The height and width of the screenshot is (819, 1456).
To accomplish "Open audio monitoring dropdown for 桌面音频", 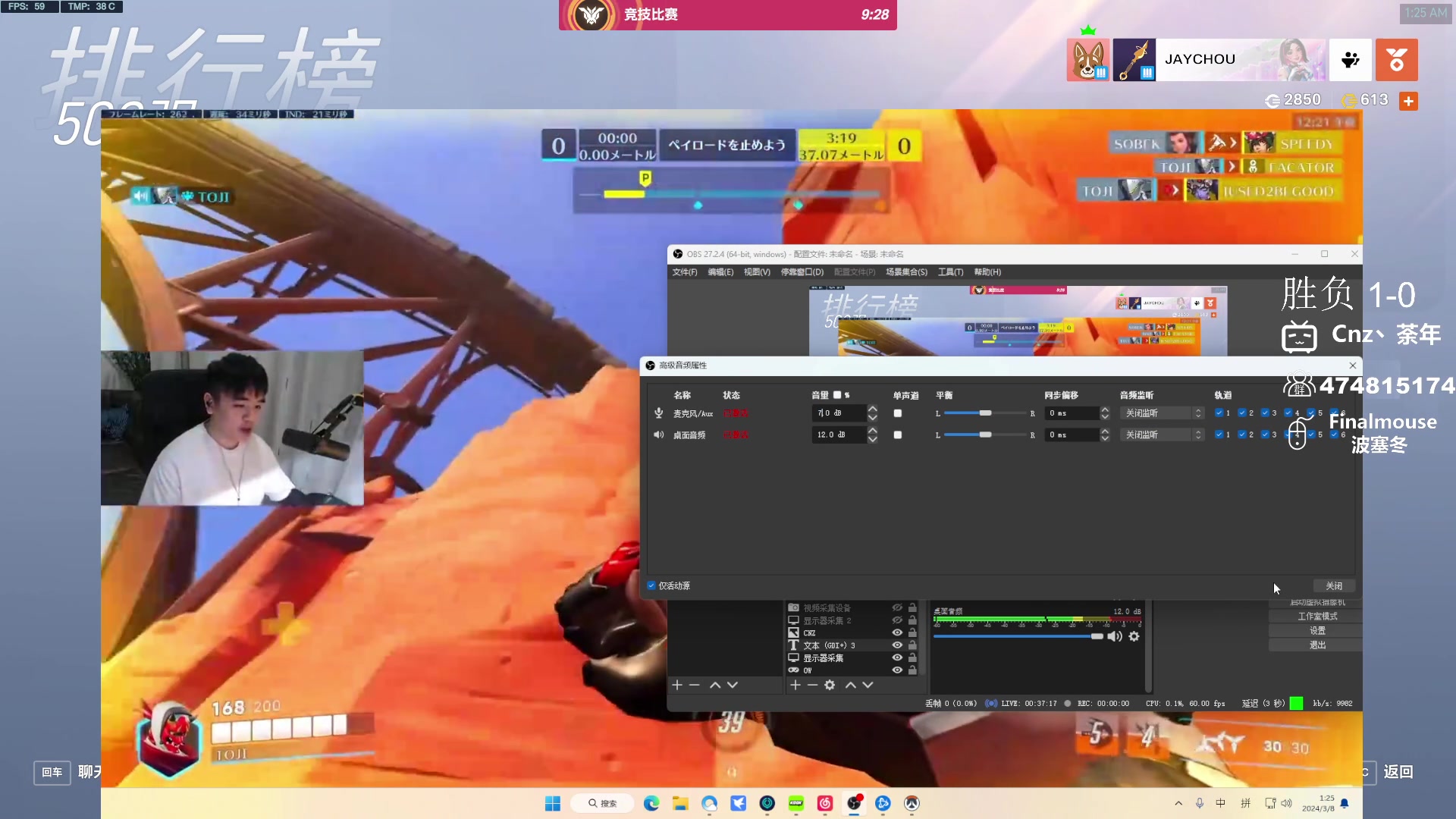I will pyautogui.click(x=1161, y=435).
